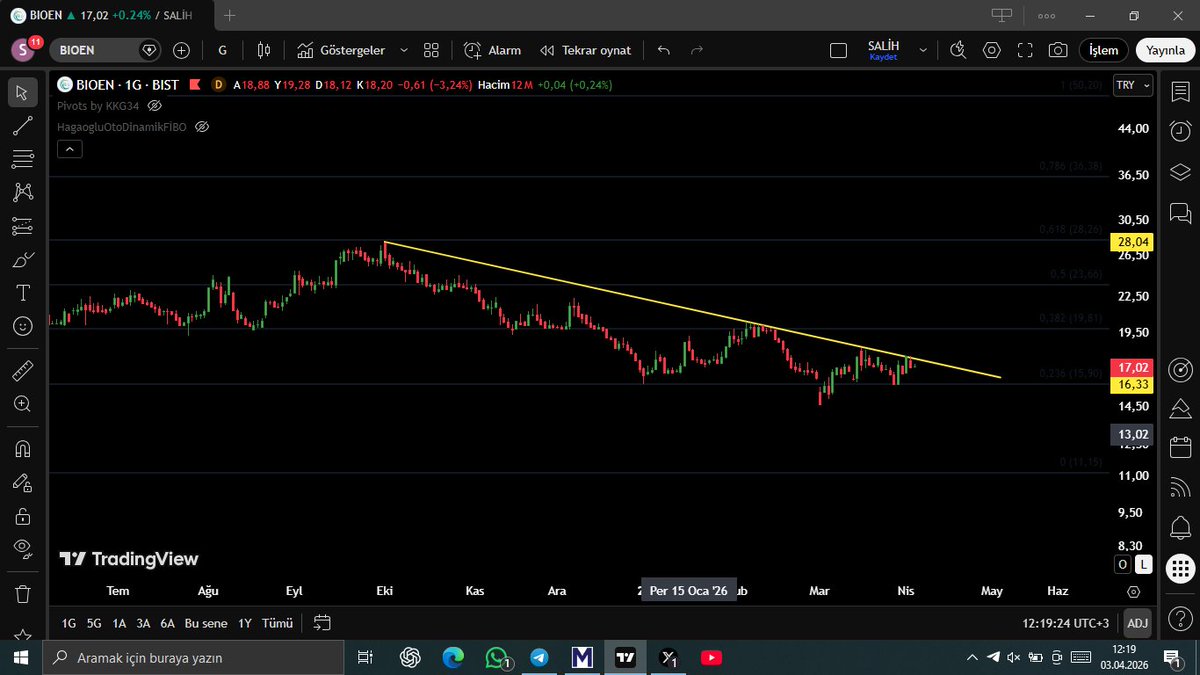Open the forecasting and measurement tools

click(x=22, y=226)
